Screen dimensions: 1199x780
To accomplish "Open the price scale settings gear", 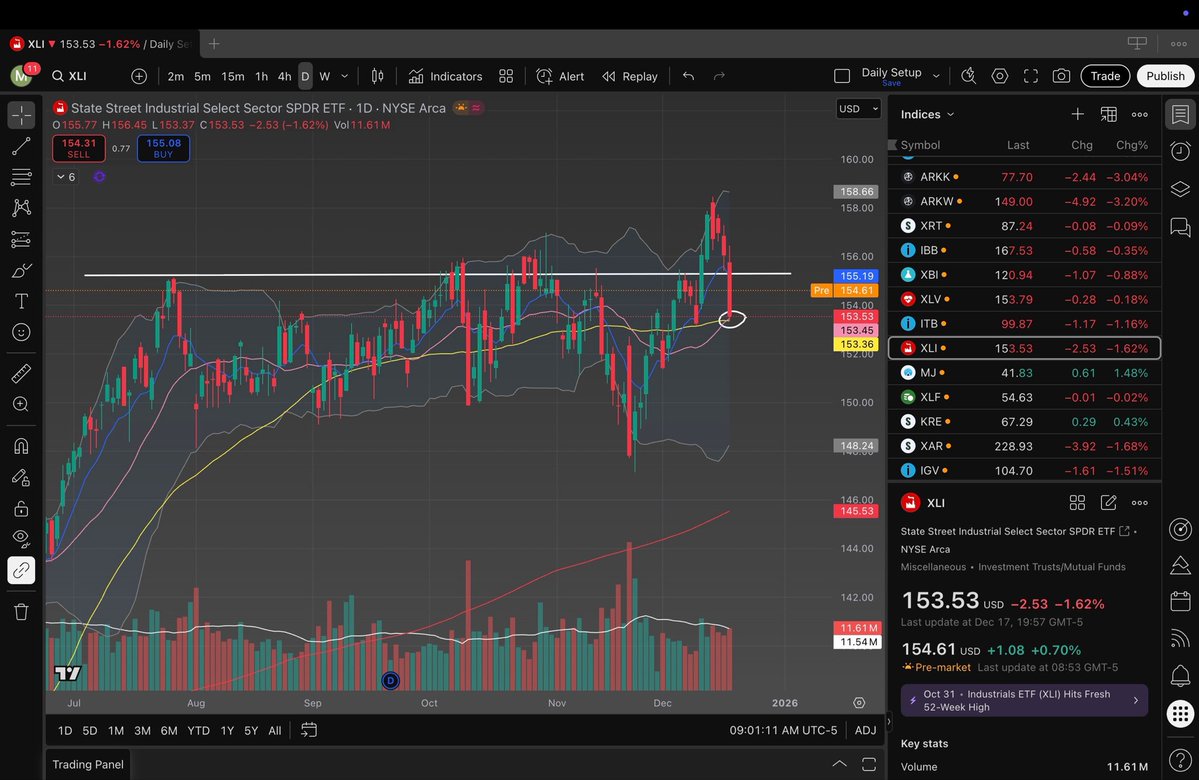I will [x=859, y=703].
